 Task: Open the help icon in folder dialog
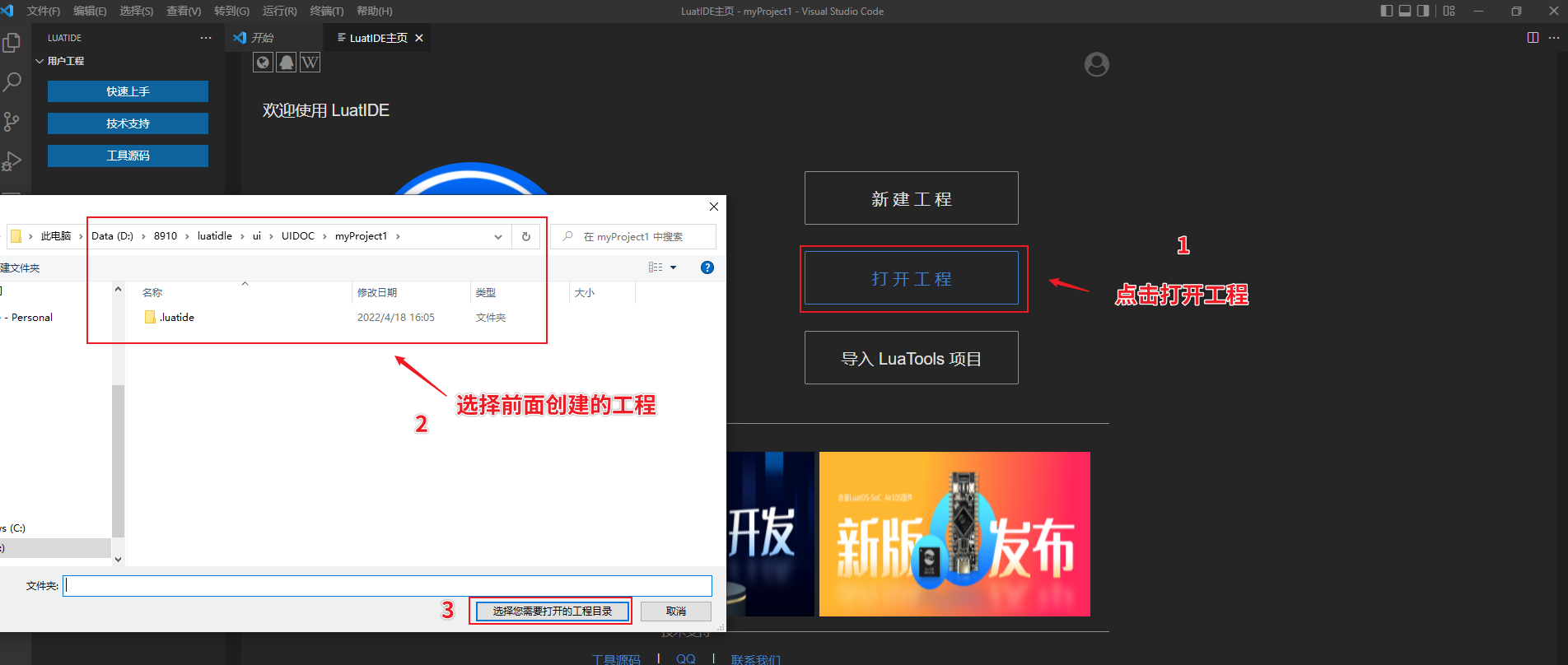[707, 267]
